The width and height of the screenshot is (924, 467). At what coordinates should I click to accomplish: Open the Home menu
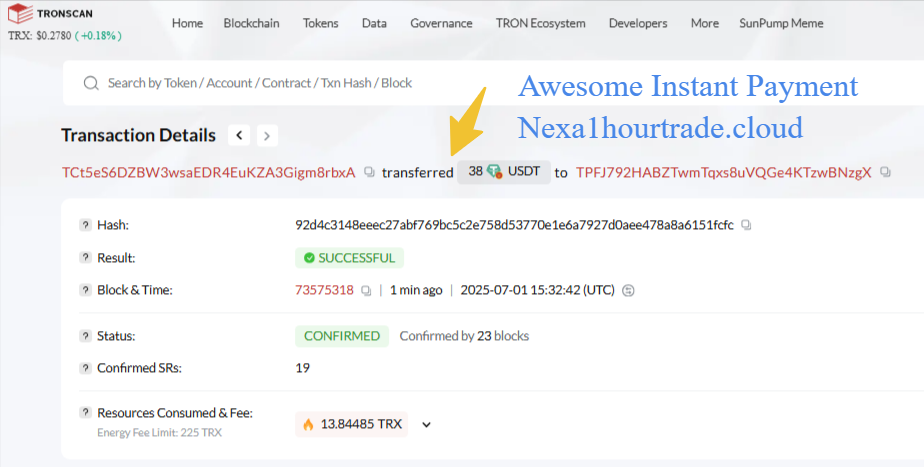(187, 23)
